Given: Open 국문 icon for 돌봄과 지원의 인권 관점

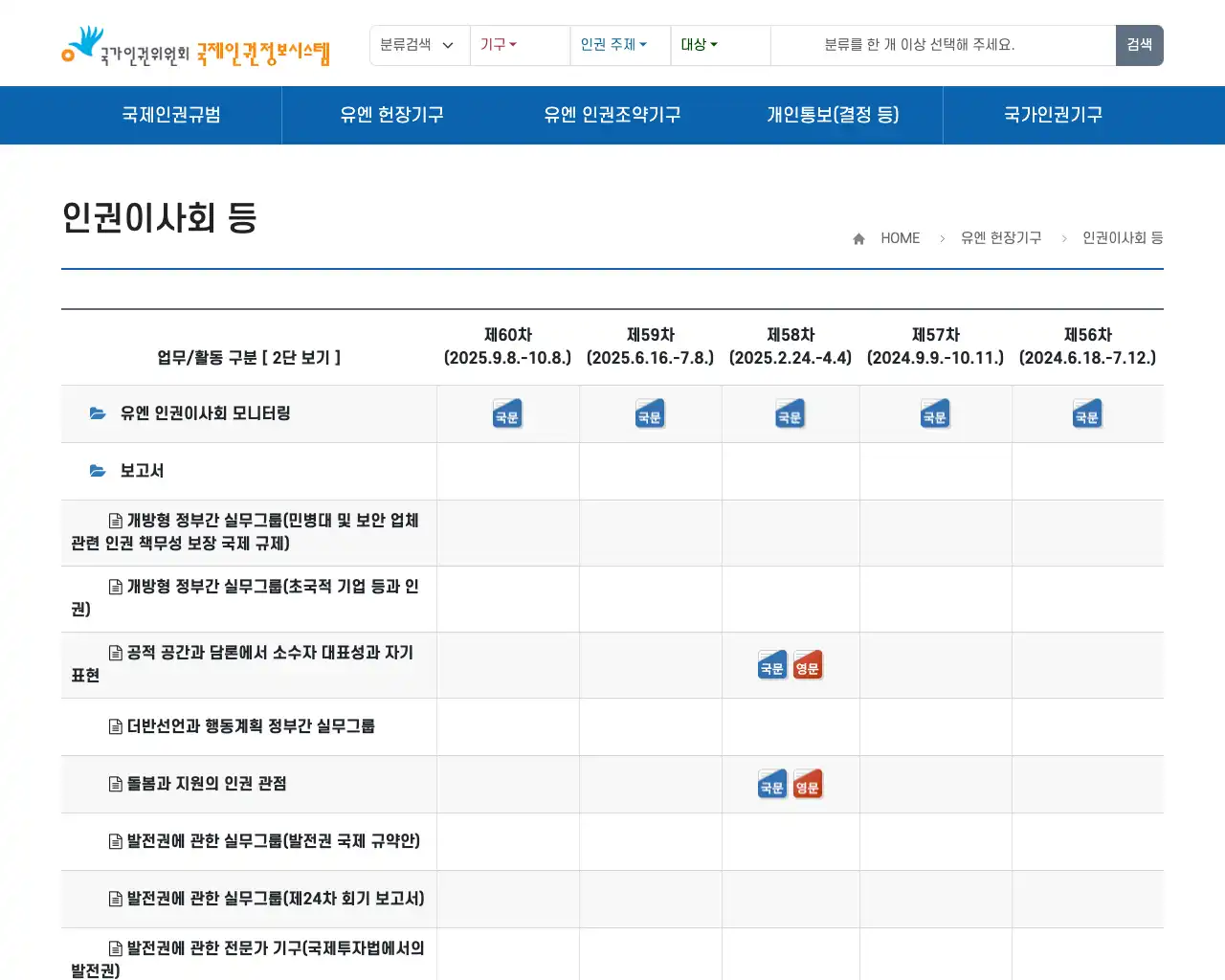Looking at the screenshot, I should click(x=772, y=784).
